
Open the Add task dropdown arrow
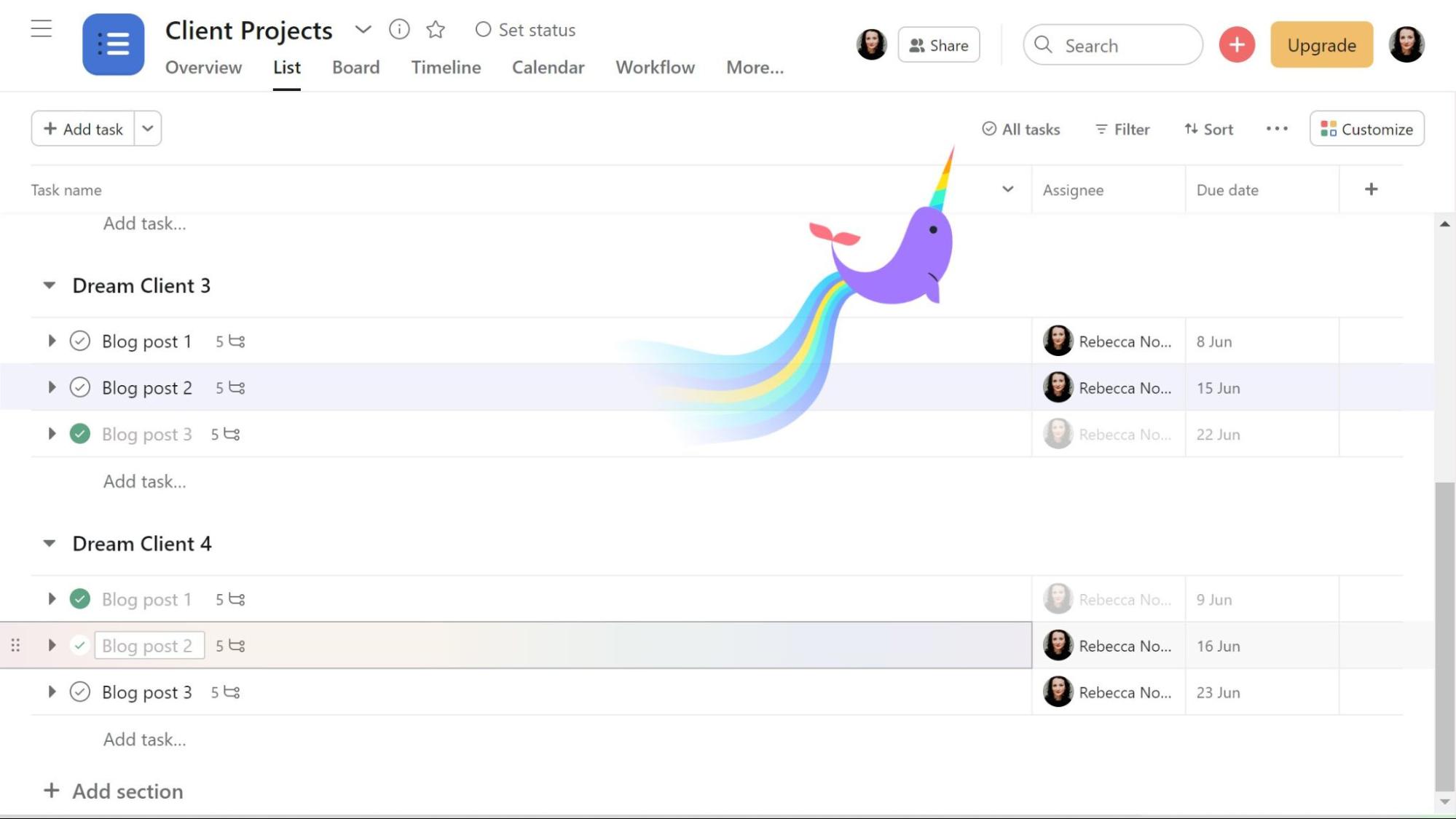click(148, 129)
